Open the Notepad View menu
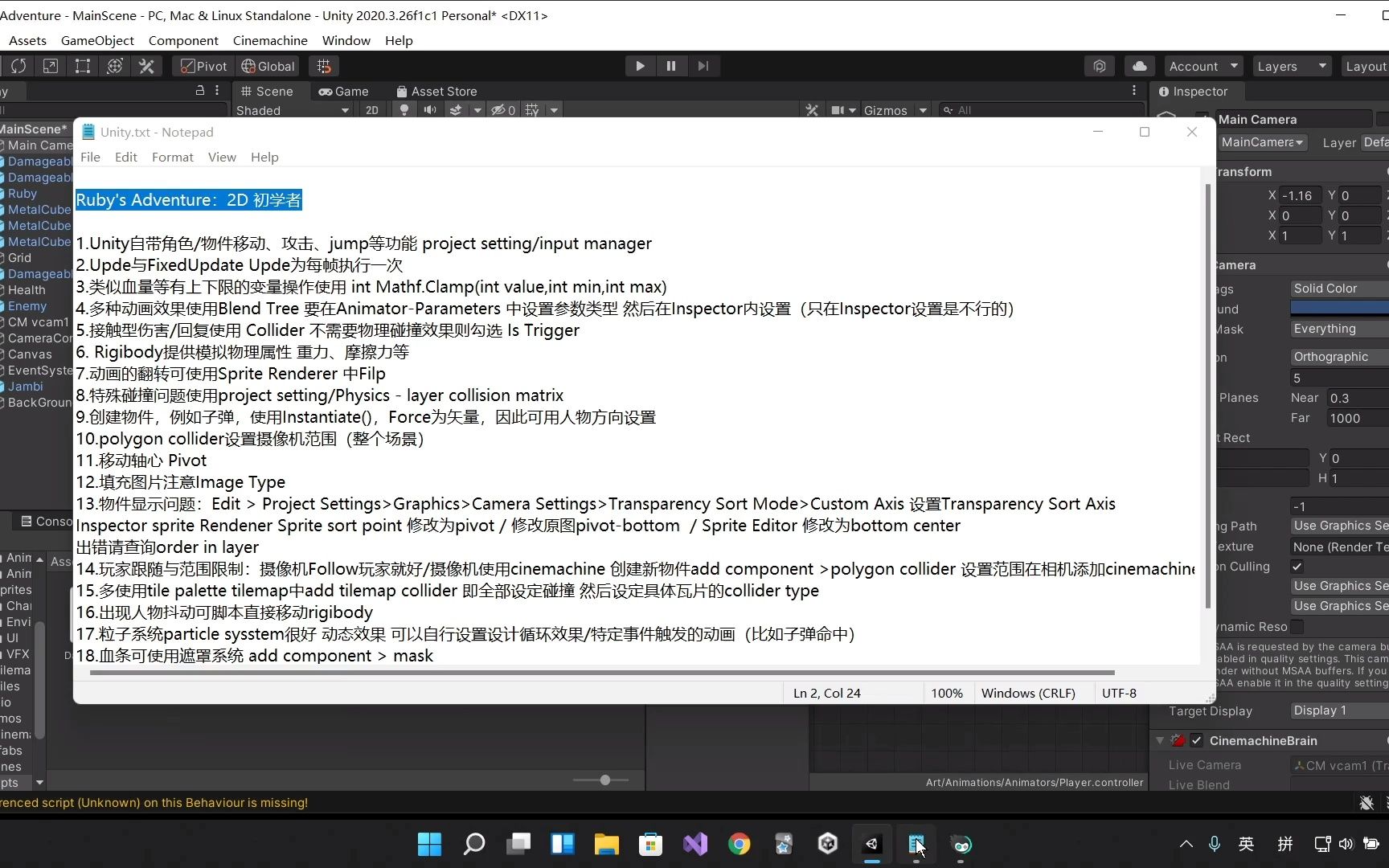The image size is (1389, 868). click(x=222, y=157)
